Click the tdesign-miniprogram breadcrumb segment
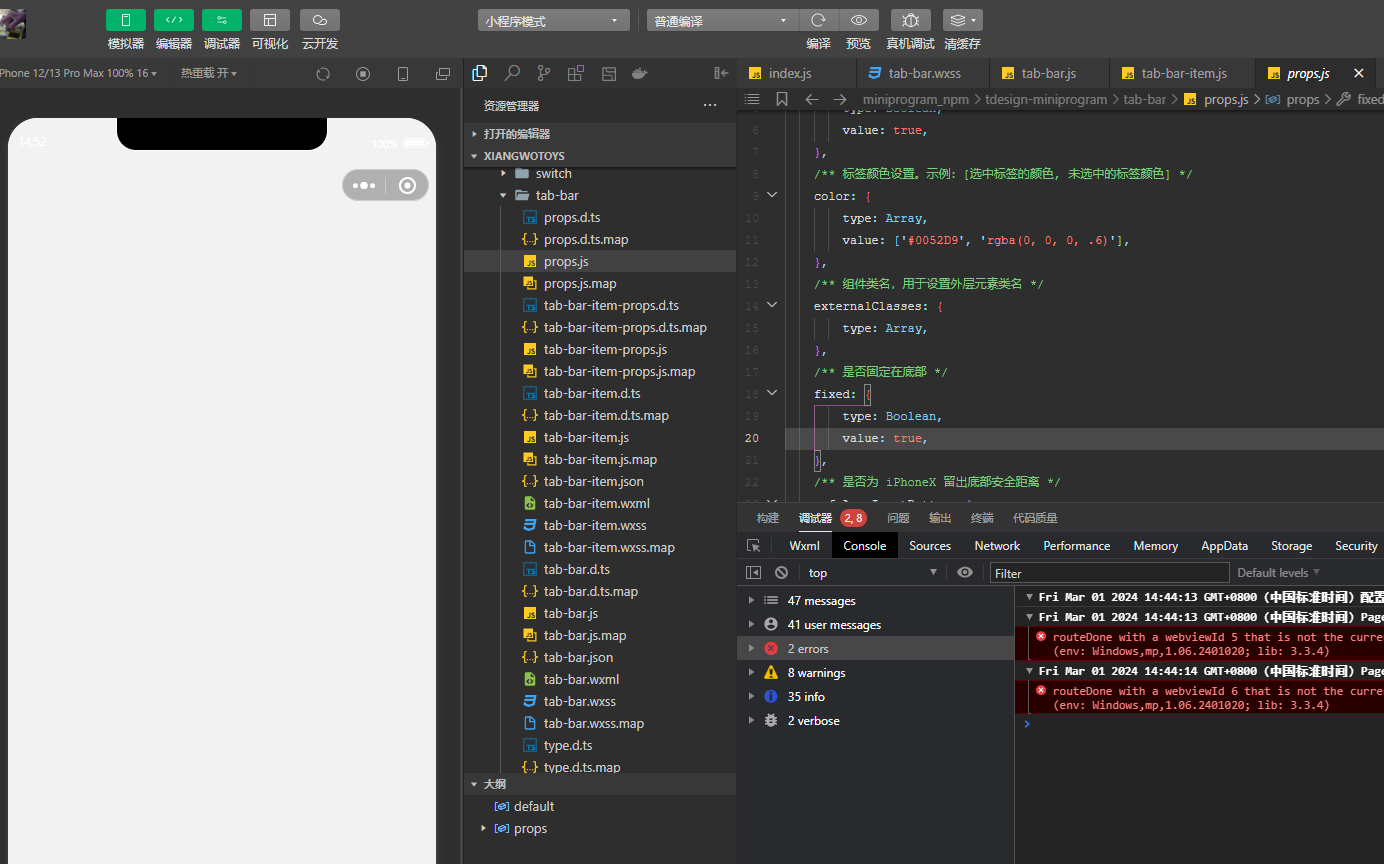 [1046, 99]
